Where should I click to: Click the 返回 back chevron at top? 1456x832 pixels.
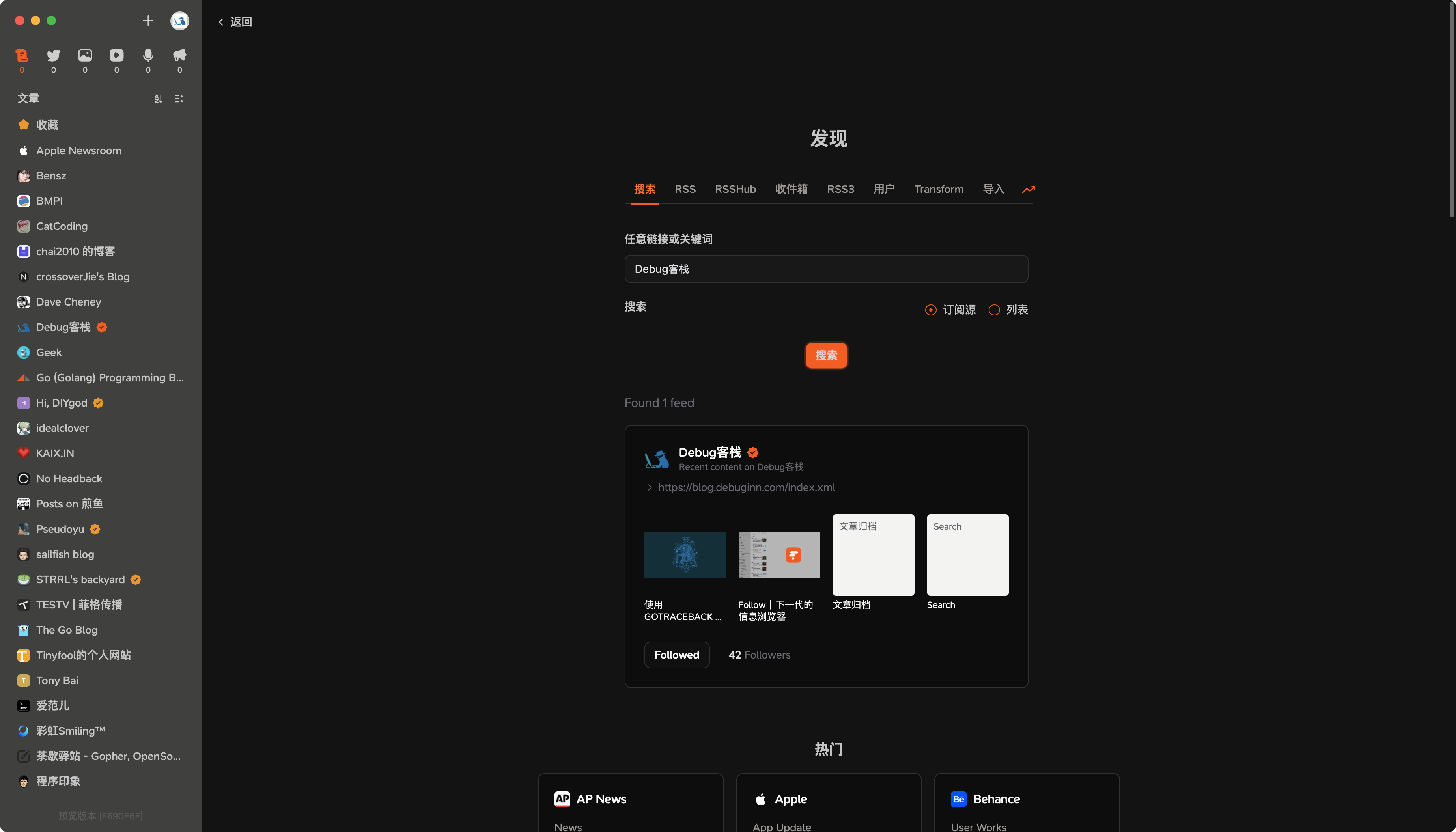pos(221,21)
